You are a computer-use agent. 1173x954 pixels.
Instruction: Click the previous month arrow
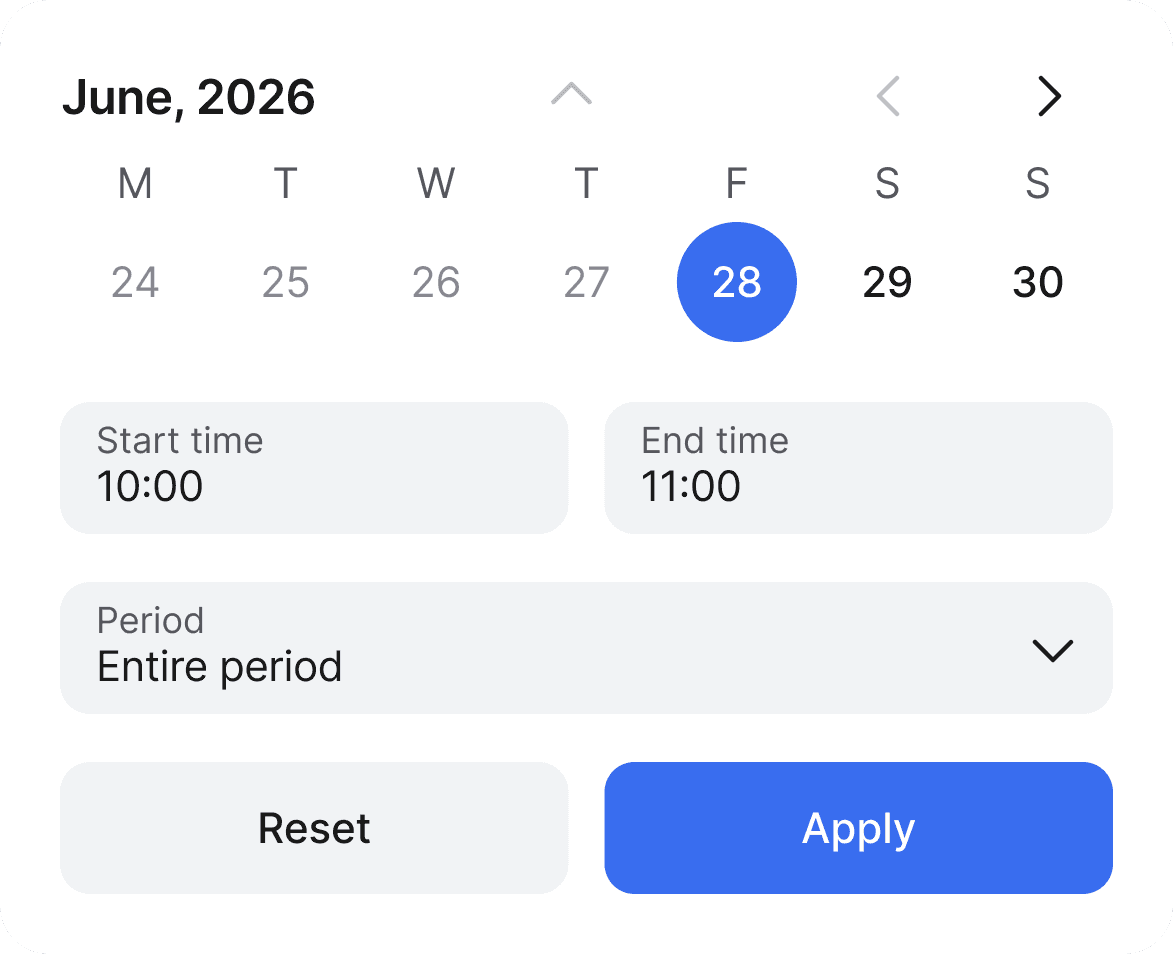[x=887, y=96]
